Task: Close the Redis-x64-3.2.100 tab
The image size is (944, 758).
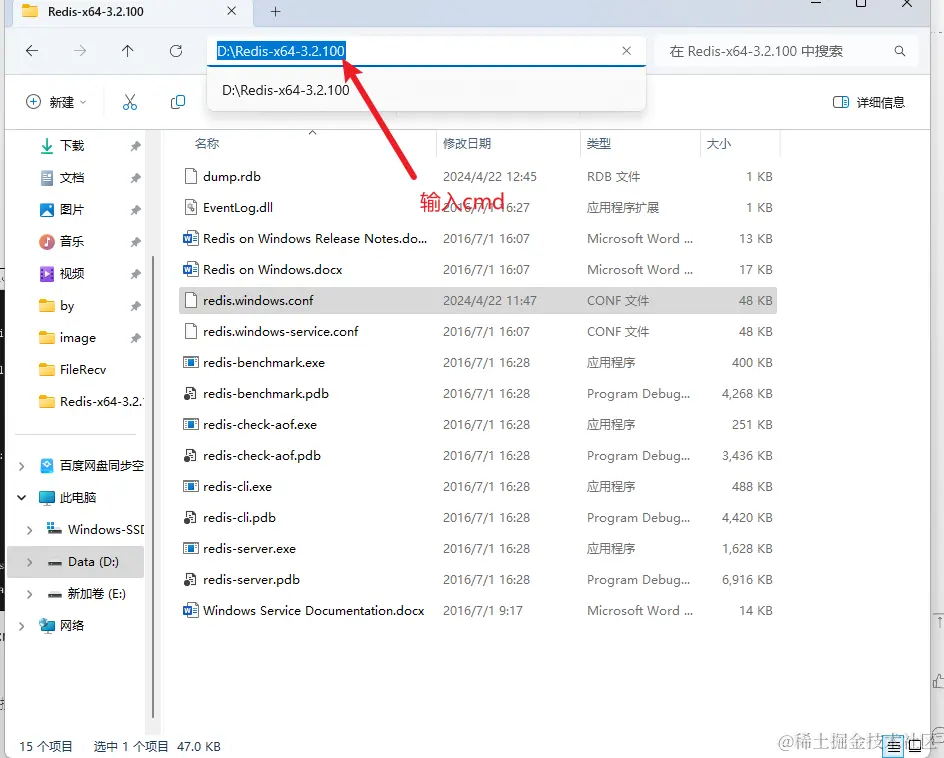Action: tap(232, 11)
